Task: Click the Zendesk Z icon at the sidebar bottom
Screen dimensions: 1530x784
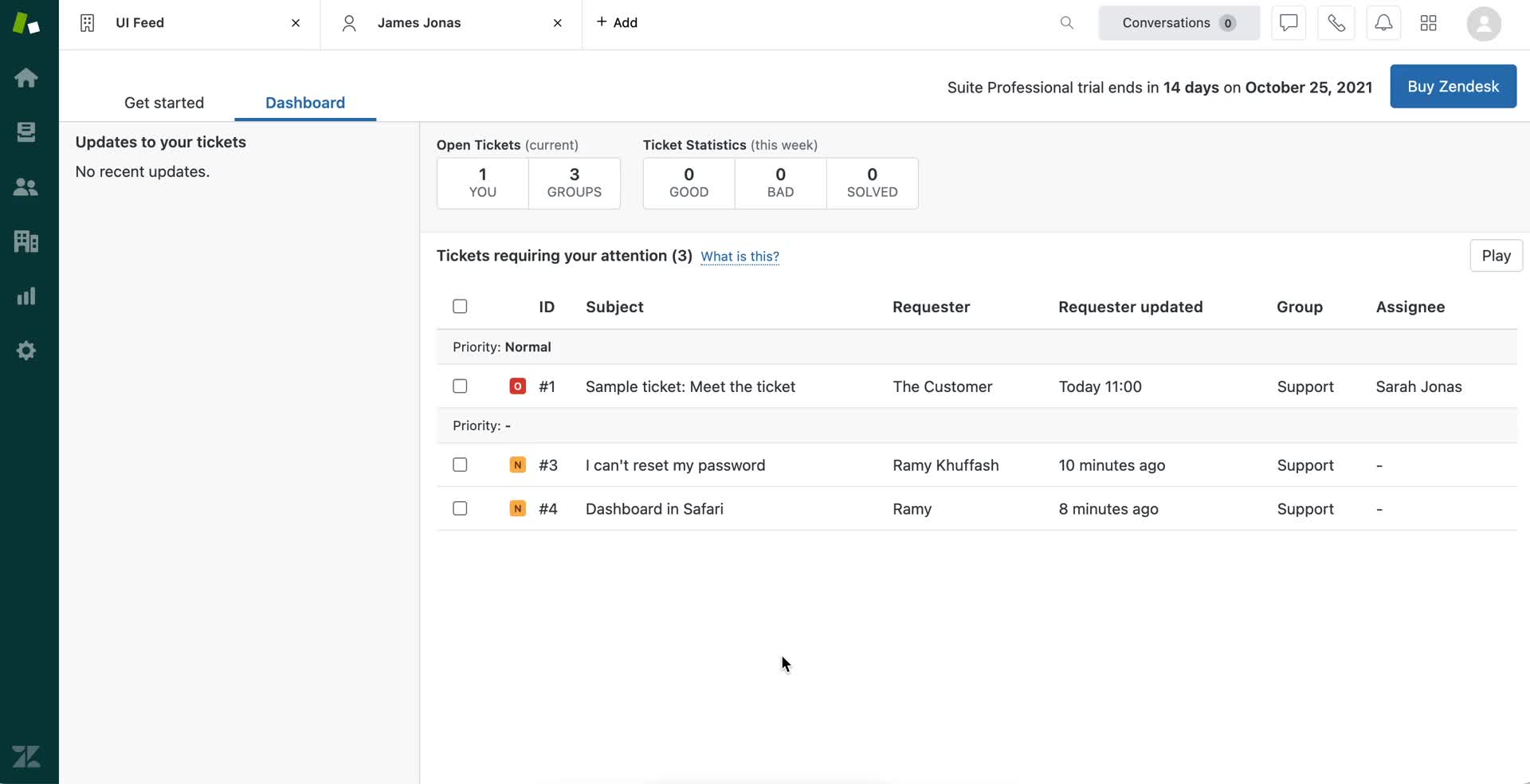Action: click(26, 756)
